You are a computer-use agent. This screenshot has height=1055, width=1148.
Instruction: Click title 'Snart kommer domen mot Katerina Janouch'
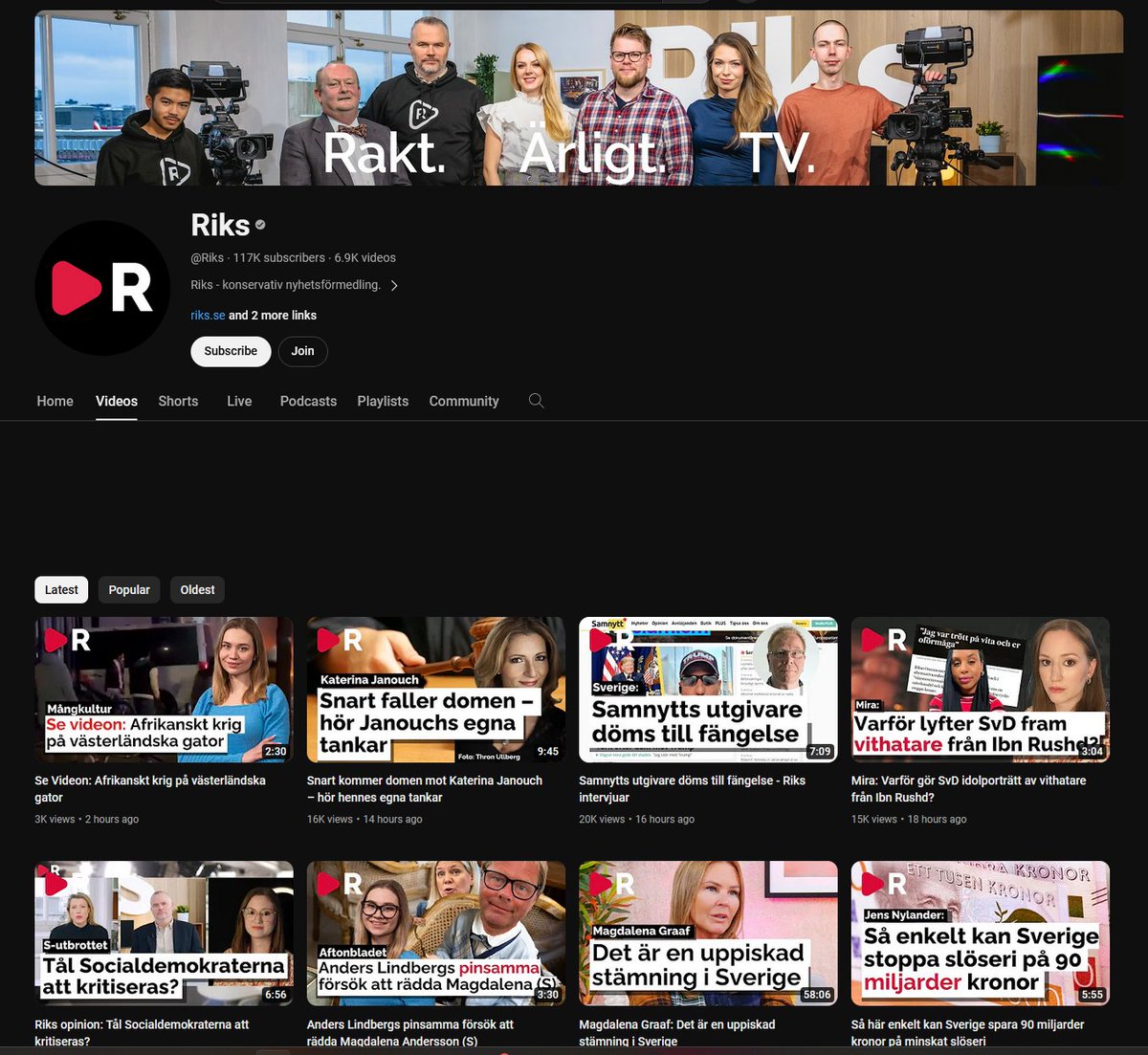click(x=425, y=789)
